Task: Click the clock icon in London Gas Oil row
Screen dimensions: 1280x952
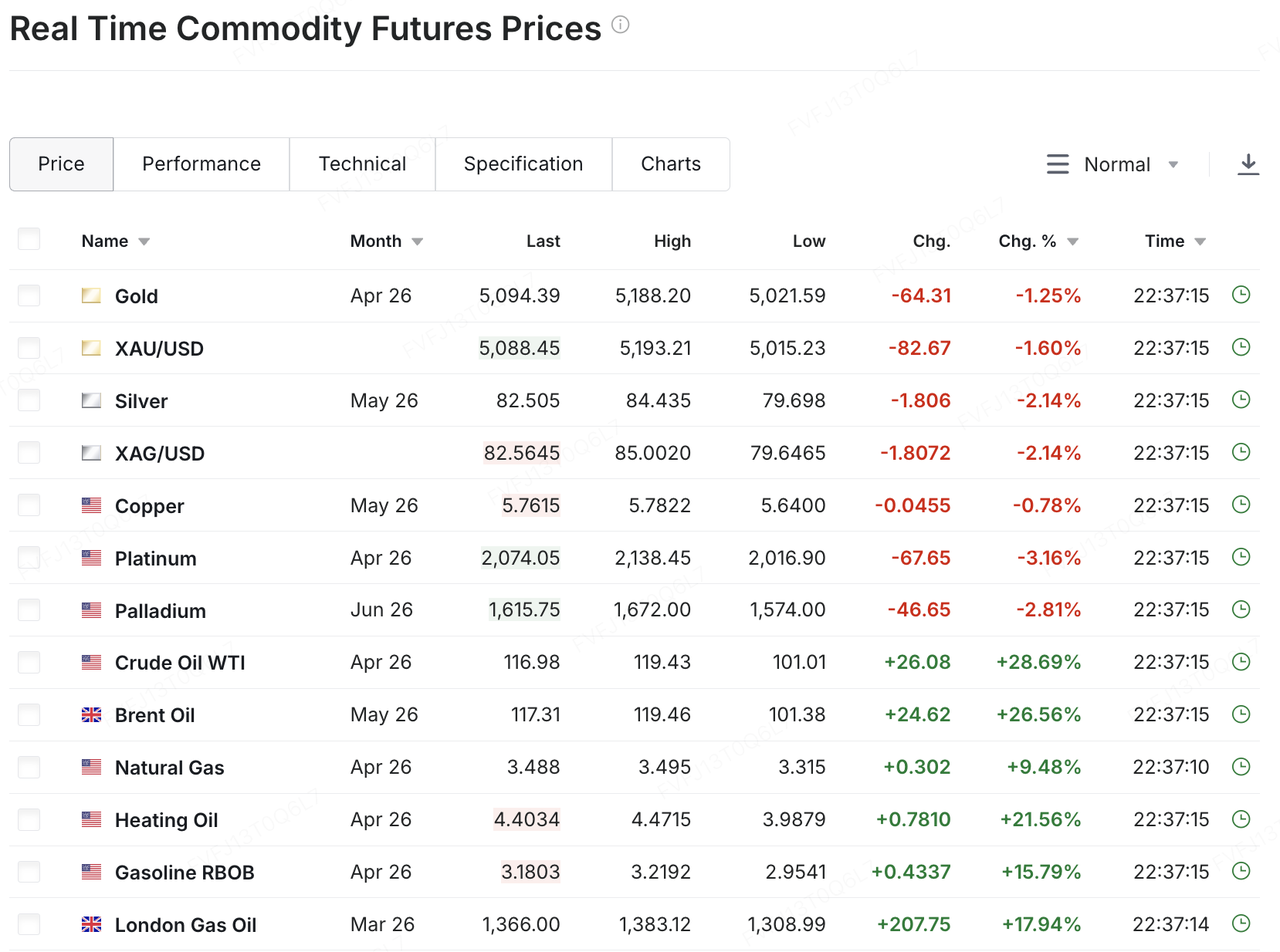Action: coord(1241,924)
